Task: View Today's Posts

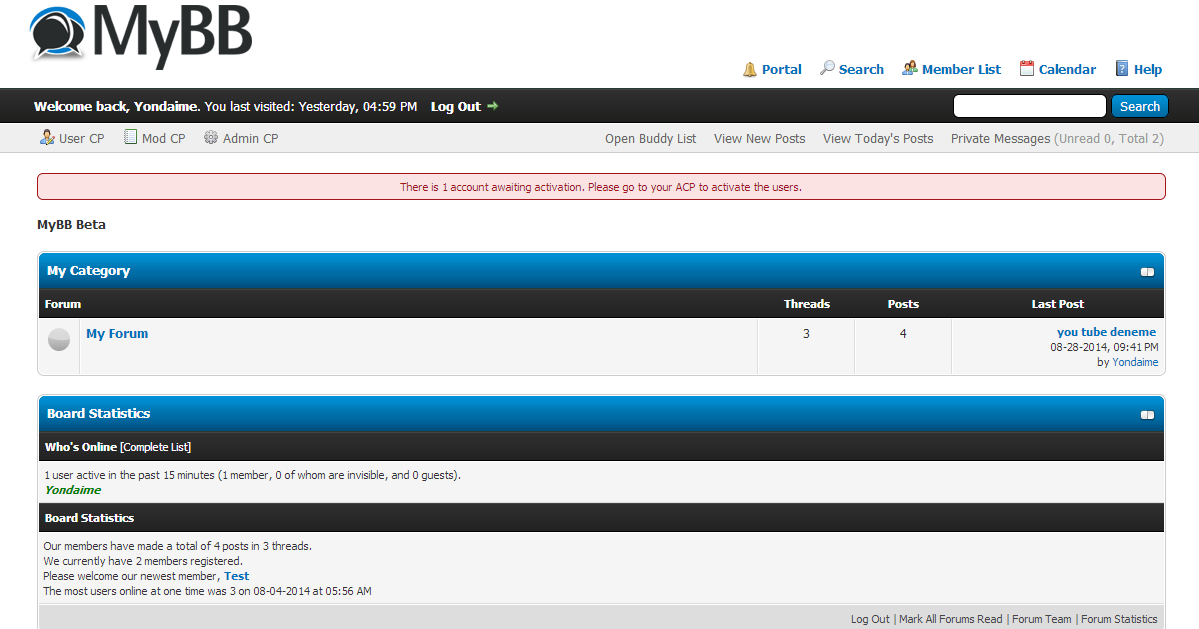Action: pyautogui.click(x=877, y=138)
